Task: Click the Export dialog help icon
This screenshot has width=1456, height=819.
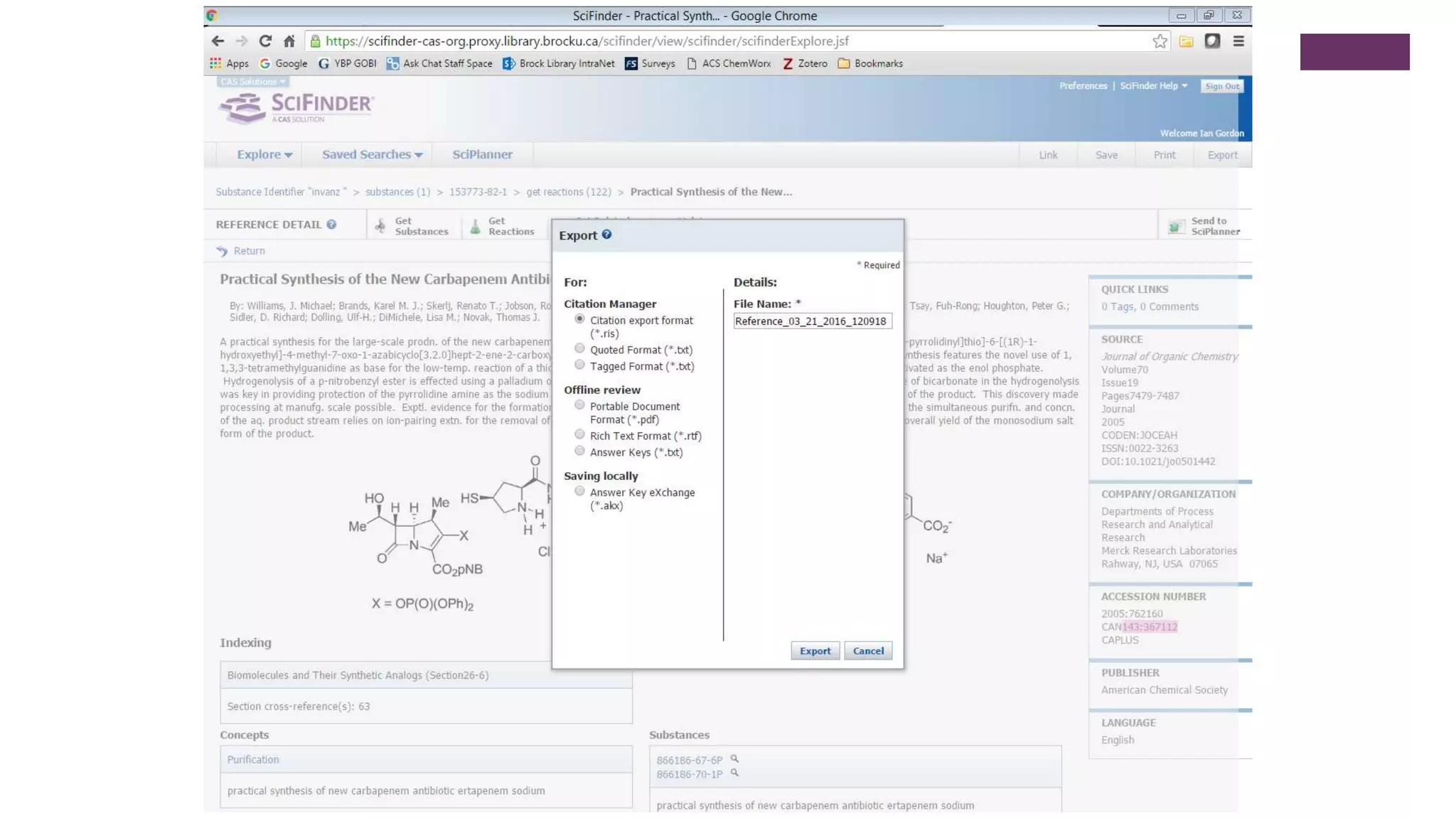Action: point(606,235)
